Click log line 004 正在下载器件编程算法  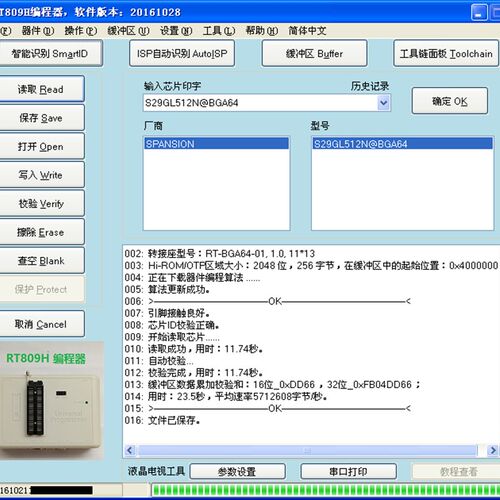click(192, 278)
